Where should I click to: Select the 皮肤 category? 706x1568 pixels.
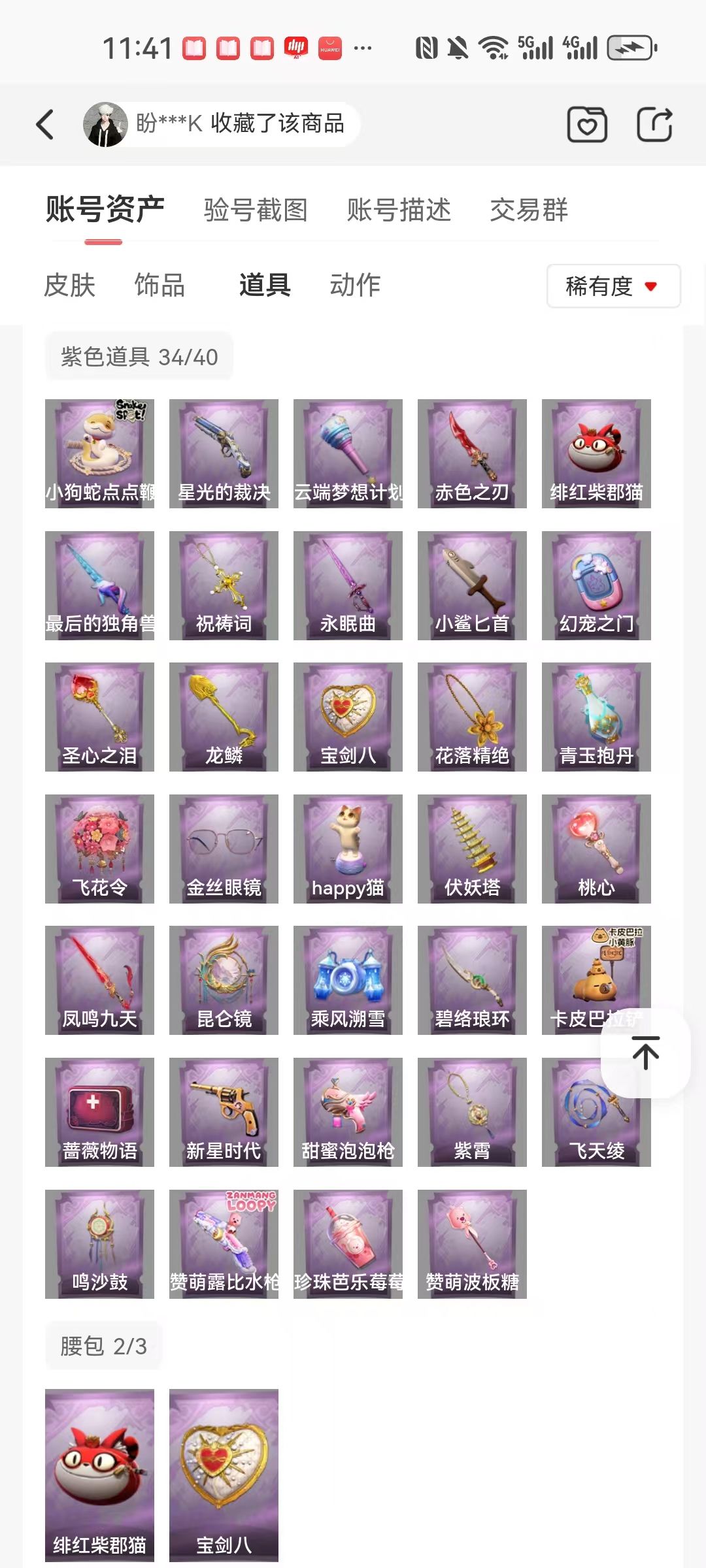(69, 286)
